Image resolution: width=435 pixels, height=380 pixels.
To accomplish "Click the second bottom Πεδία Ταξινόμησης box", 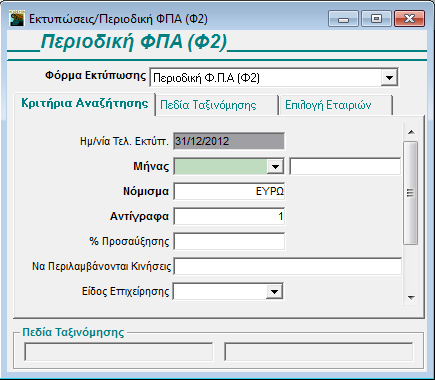I will [319, 352].
